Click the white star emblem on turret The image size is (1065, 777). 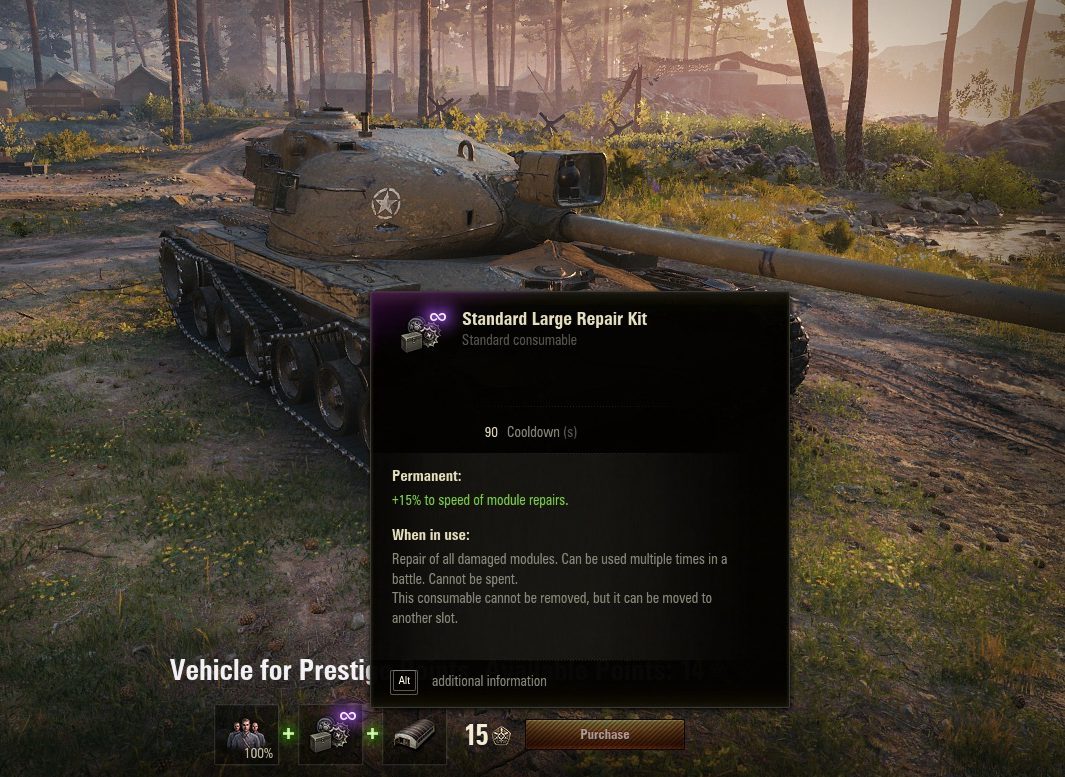(386, 203)
